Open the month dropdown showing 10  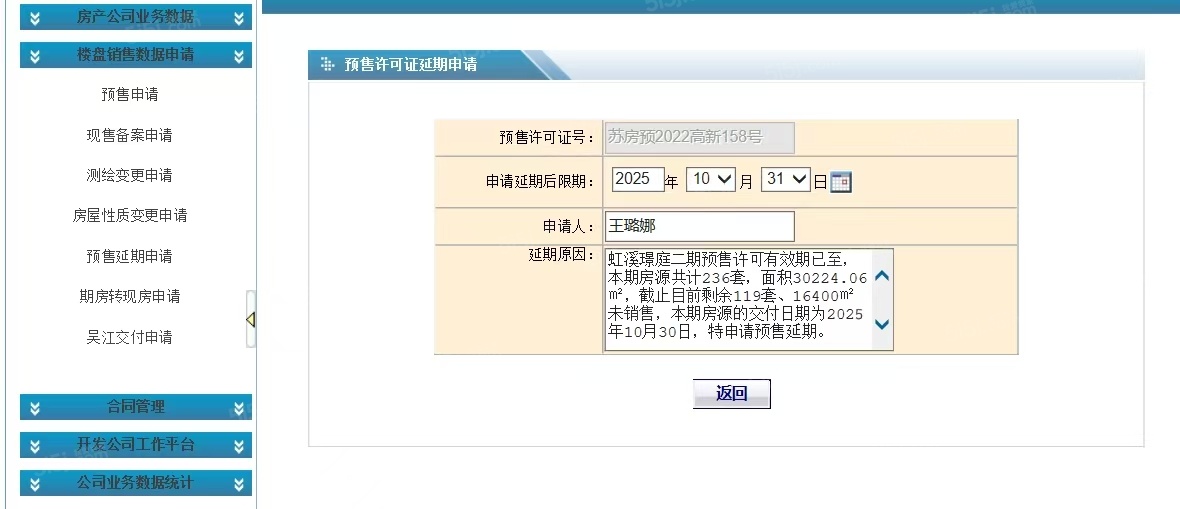pyautogui.click(x=710, y=179)
